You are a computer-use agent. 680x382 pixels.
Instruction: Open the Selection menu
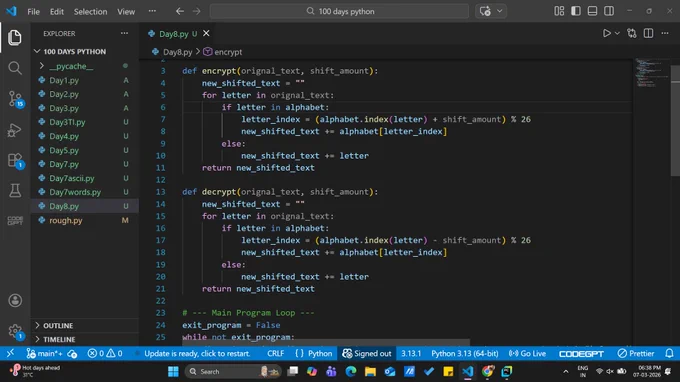[90, 12]
